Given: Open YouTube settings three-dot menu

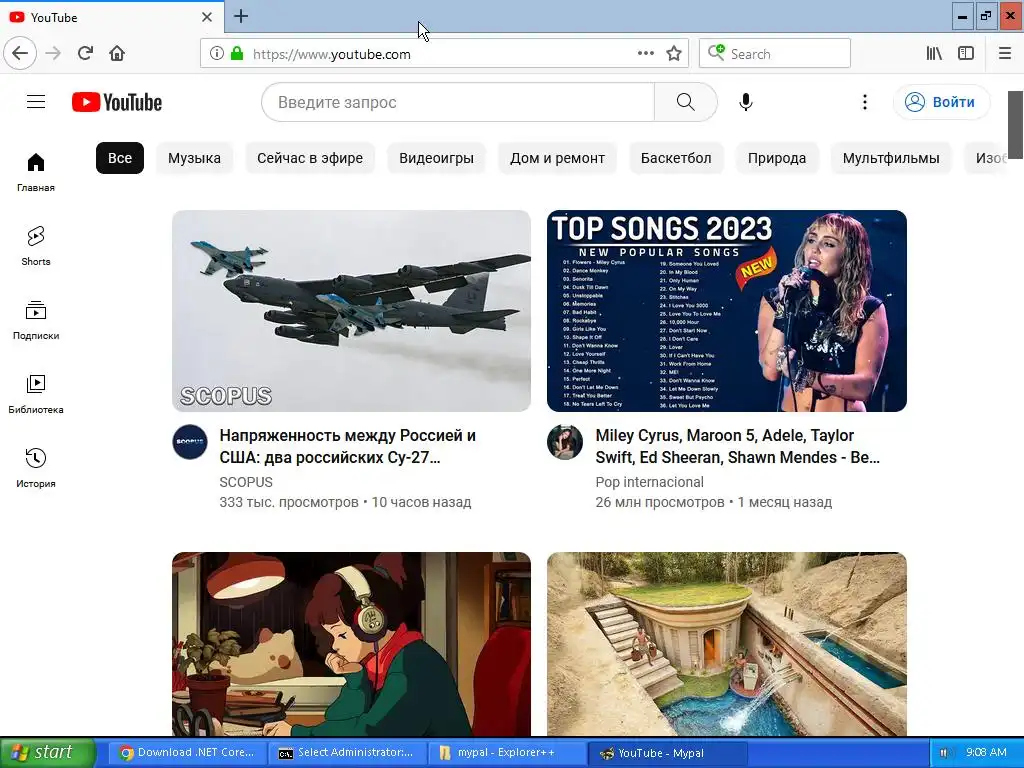Looking at the screenshot, I should [x=865, y=102].
